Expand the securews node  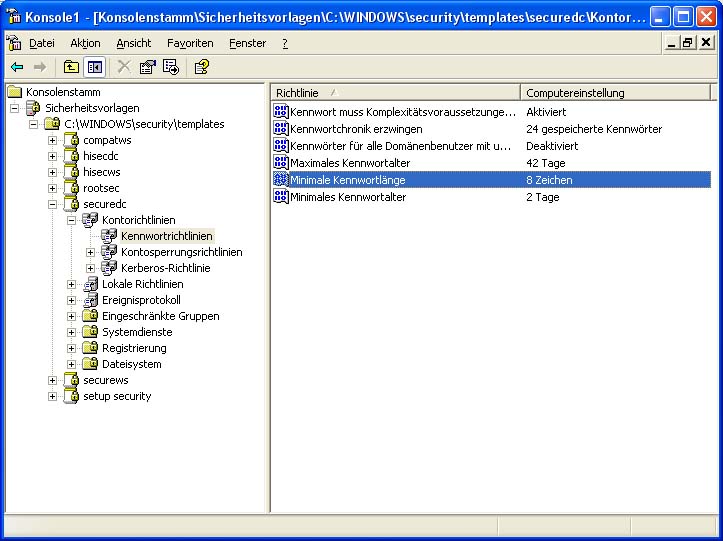(52, 380)
